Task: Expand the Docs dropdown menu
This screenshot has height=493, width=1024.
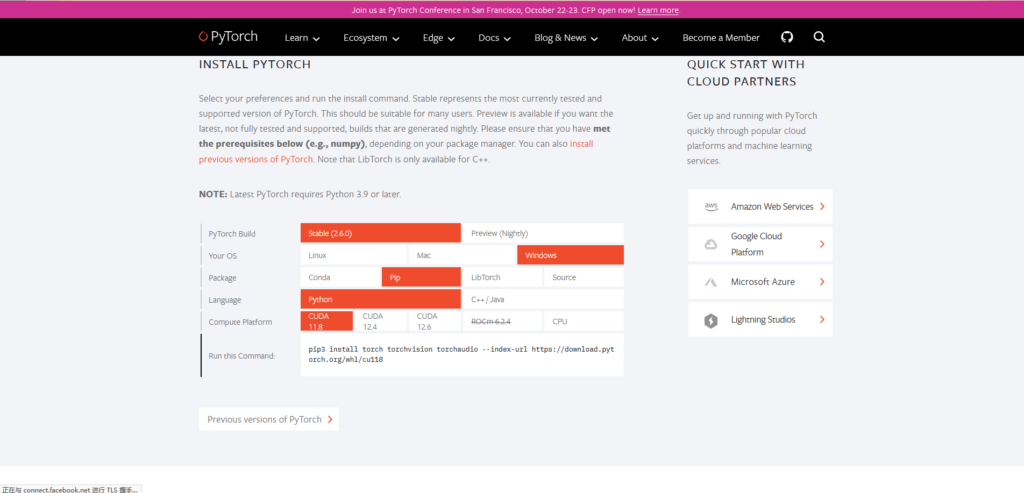Action: point(494,38)
